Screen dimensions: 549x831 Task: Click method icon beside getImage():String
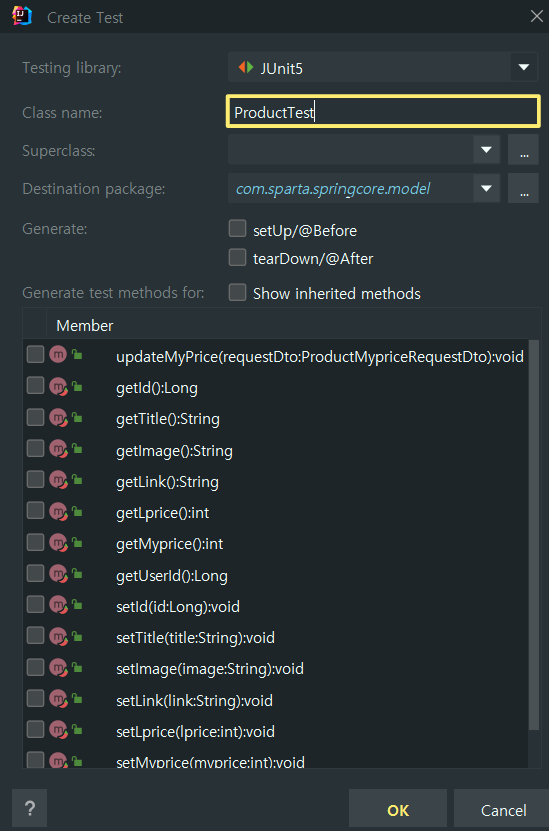[x=58, y=449]
